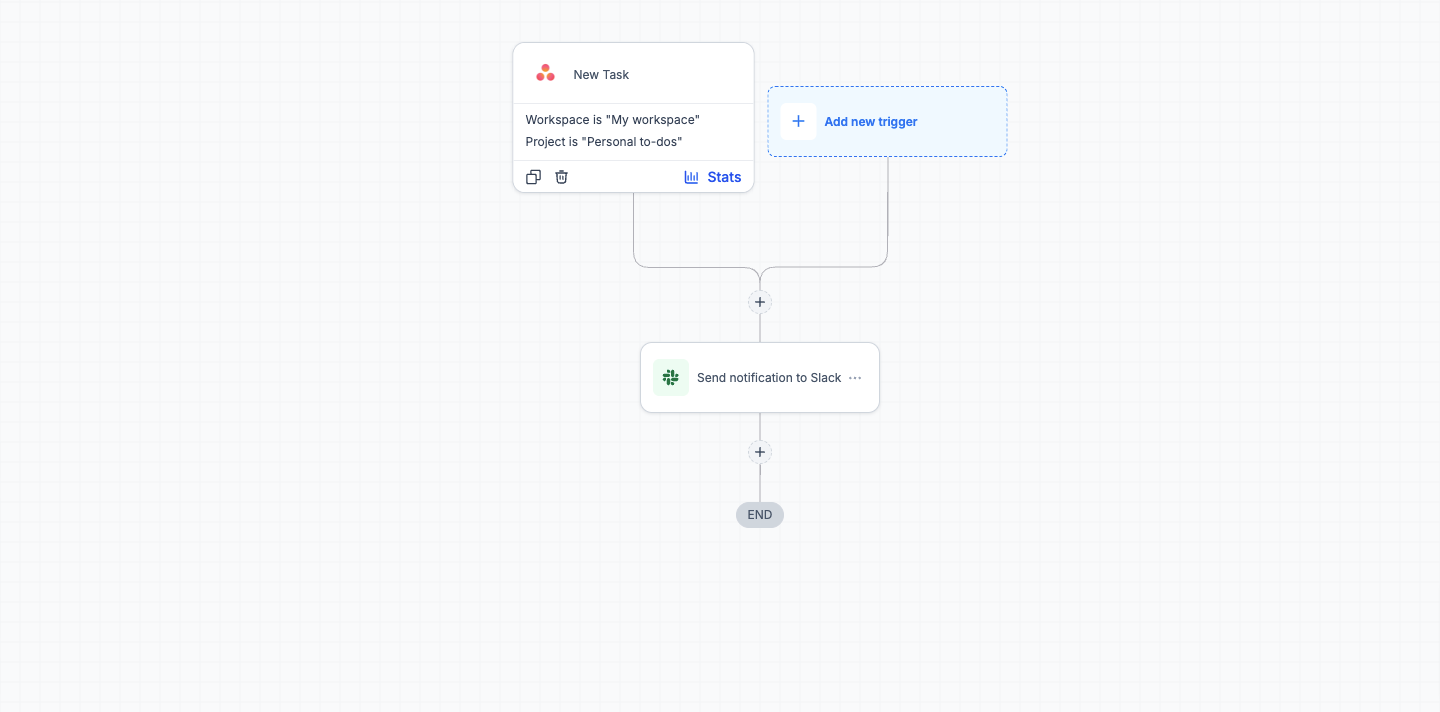Click the Slack icon on the action card
Image resolution: width=1440 pixels, height=712 pixels.
click(671, 377)
